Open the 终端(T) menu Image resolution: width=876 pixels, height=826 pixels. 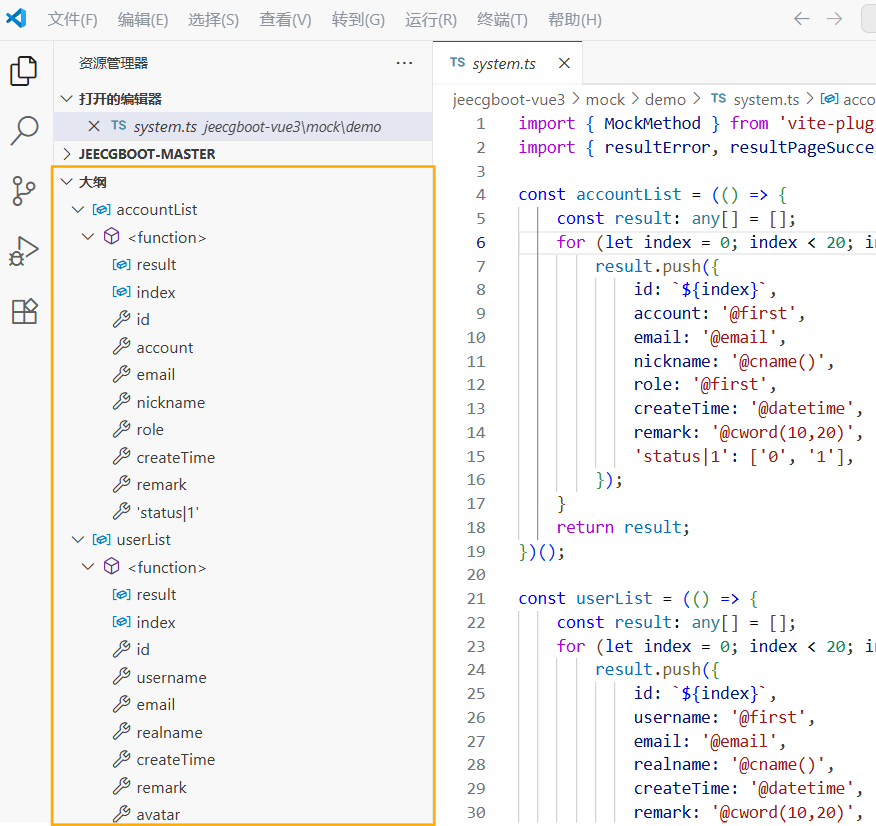(x=502, y=20)
